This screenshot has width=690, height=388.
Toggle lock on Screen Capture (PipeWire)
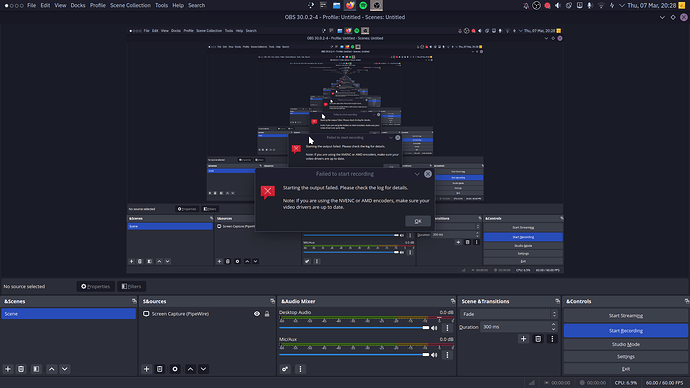point(267,314)
